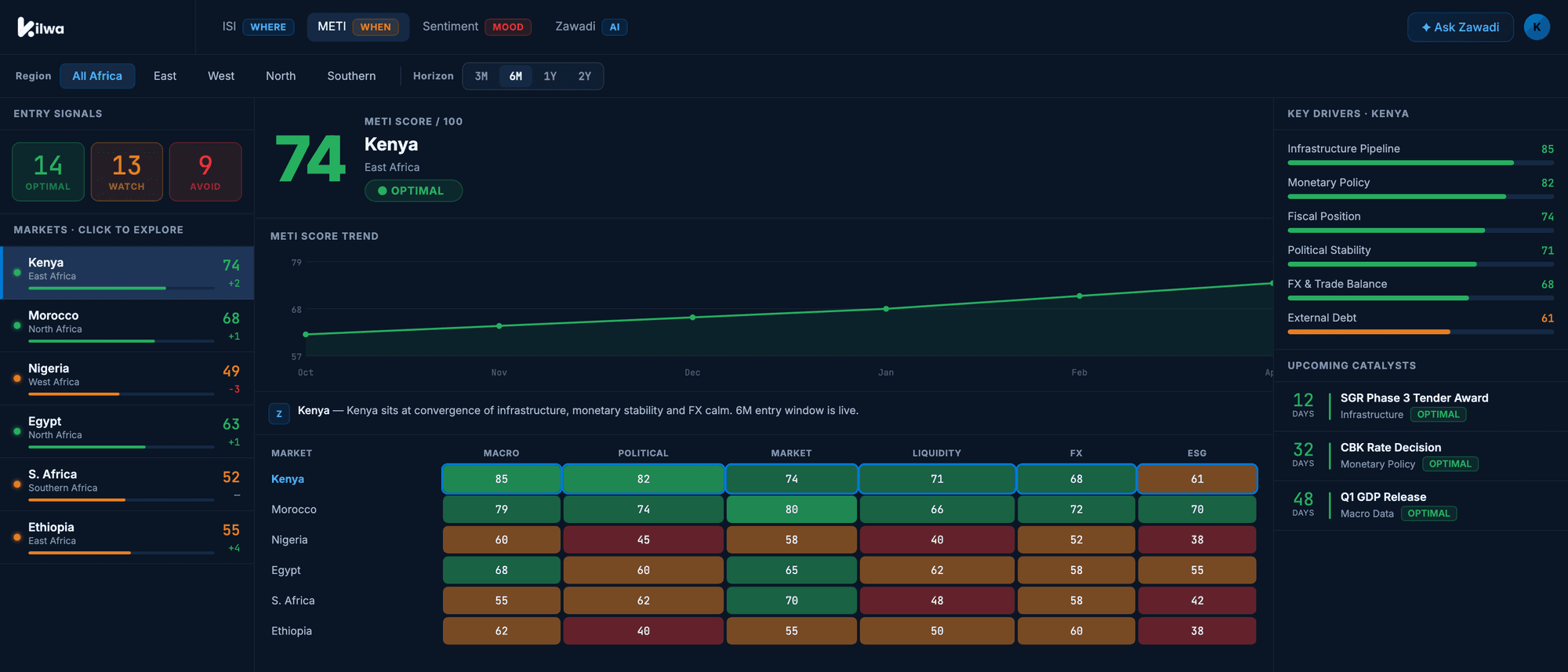Click the Nov data point on trend chart
The width and height of the screenshot is (1568, 672).
(499, 325)
